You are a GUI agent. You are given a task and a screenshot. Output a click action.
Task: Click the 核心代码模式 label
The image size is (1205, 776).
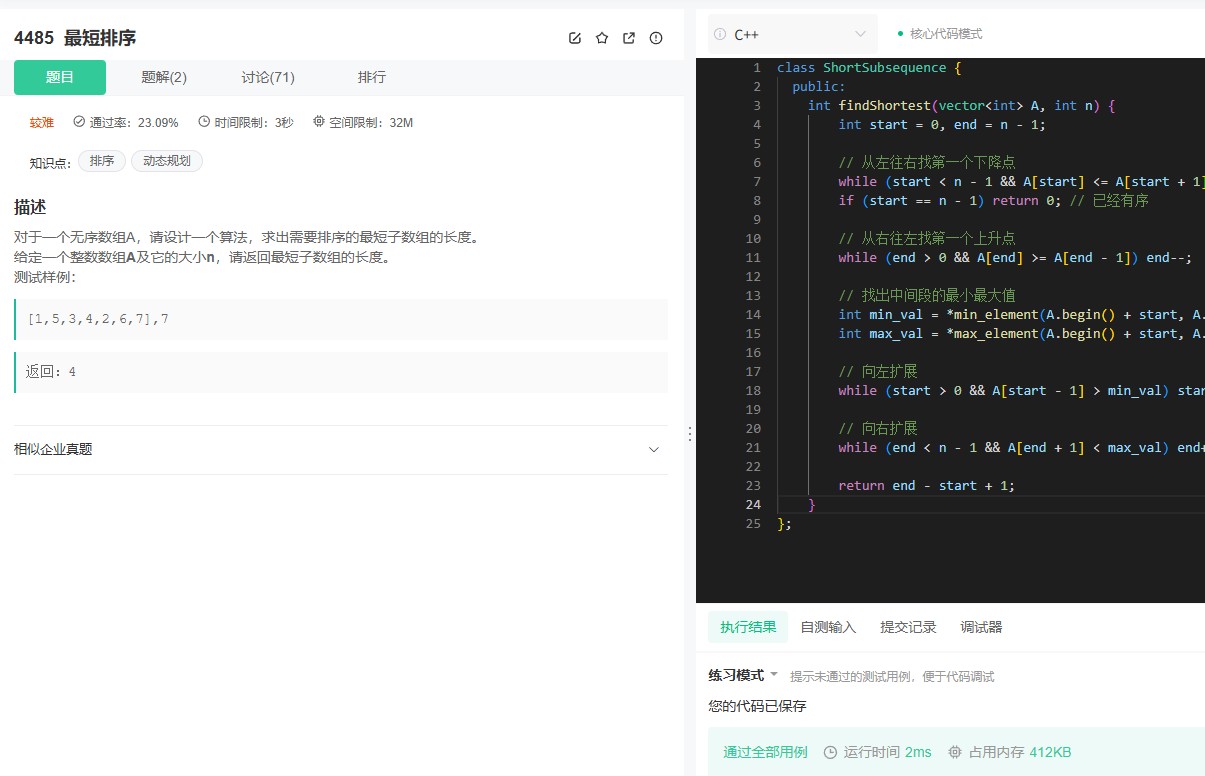[x=946, y=34]
